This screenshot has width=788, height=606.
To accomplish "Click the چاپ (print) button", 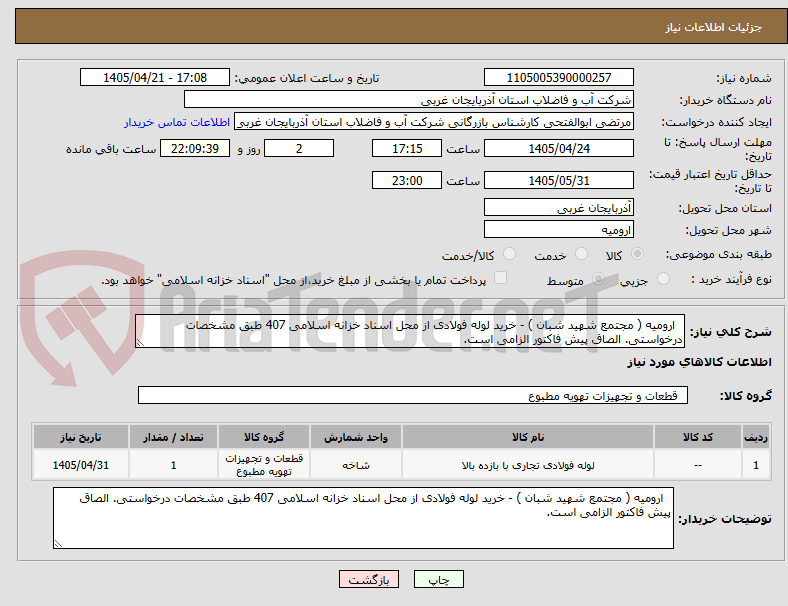I will click(438, 579).
